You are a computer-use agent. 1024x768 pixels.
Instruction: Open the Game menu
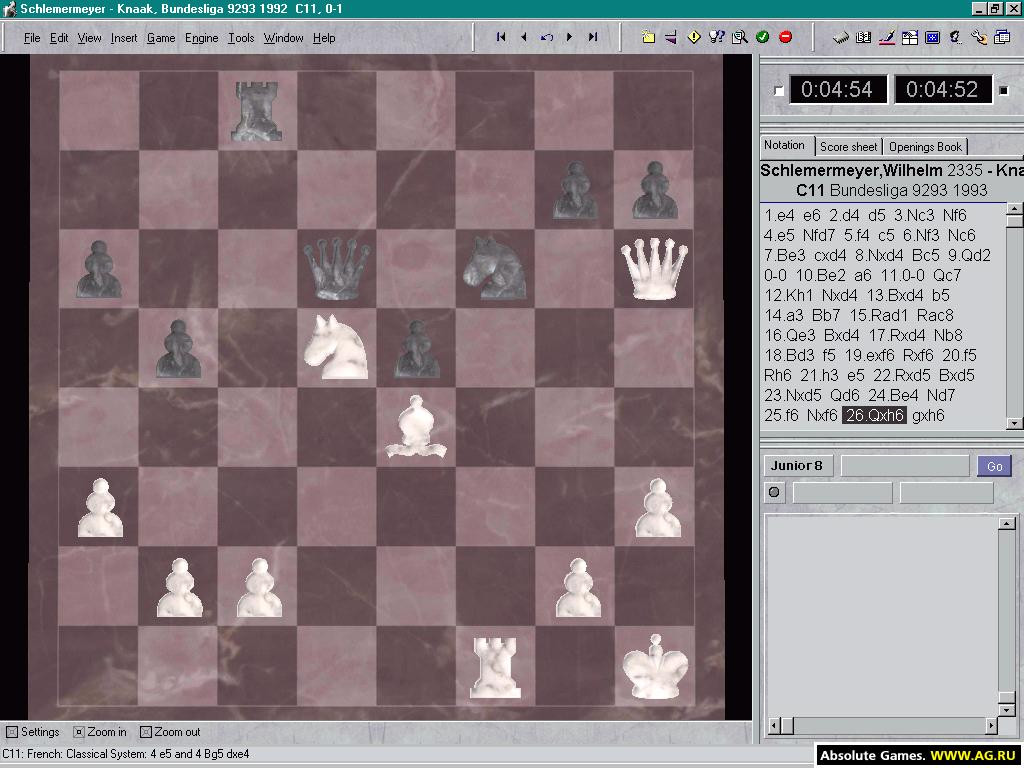click(x=161, y=38)
